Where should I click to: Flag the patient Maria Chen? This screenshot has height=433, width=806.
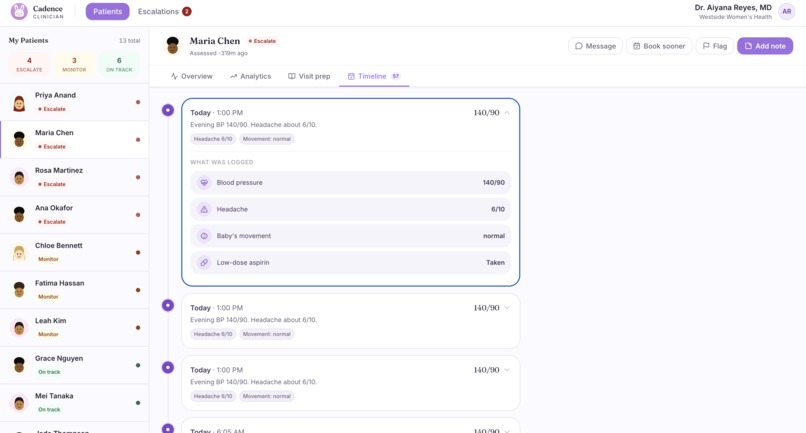715,46
